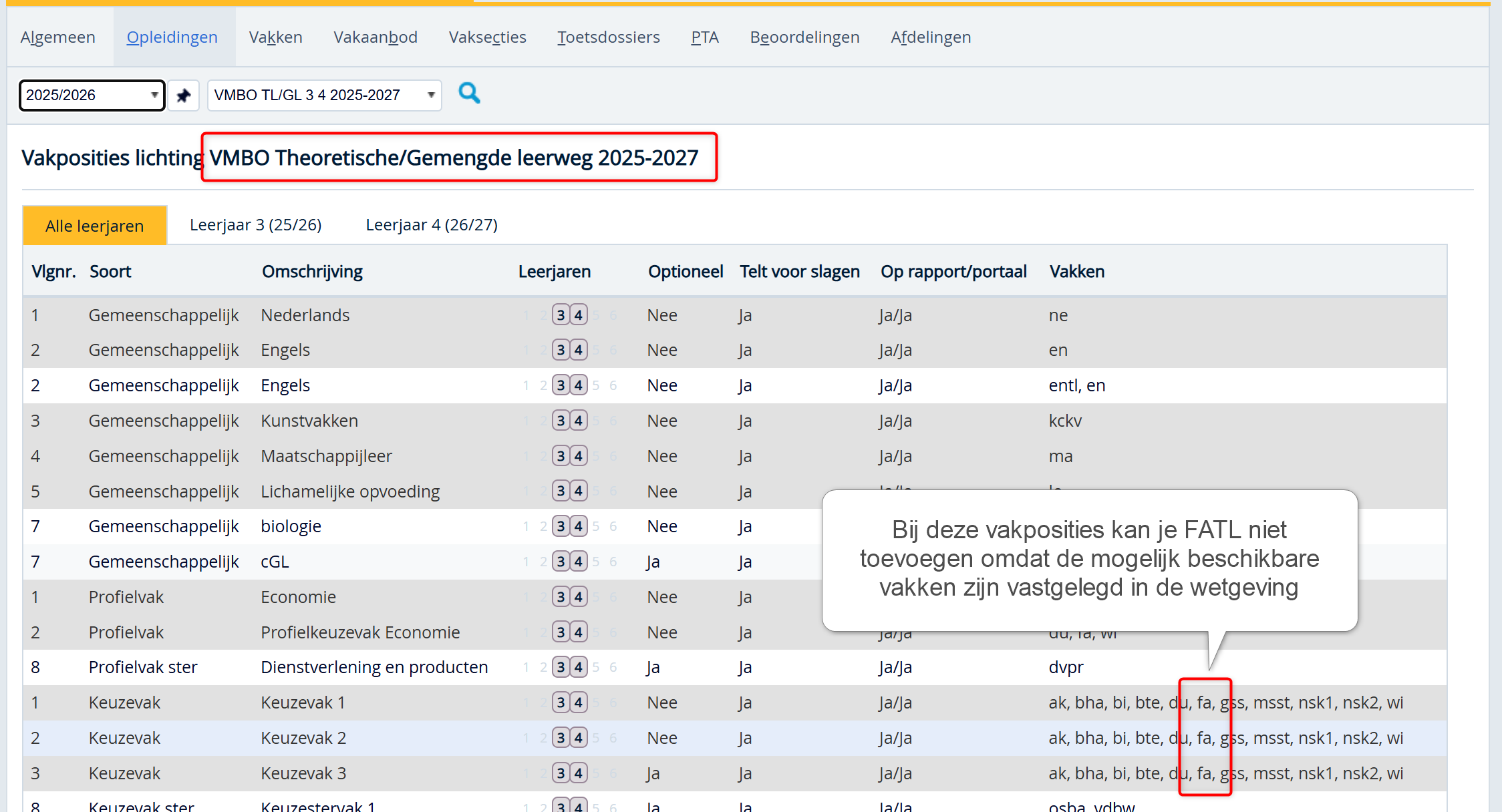Open the Toetsdossiers menu tab

click(608, 37)
